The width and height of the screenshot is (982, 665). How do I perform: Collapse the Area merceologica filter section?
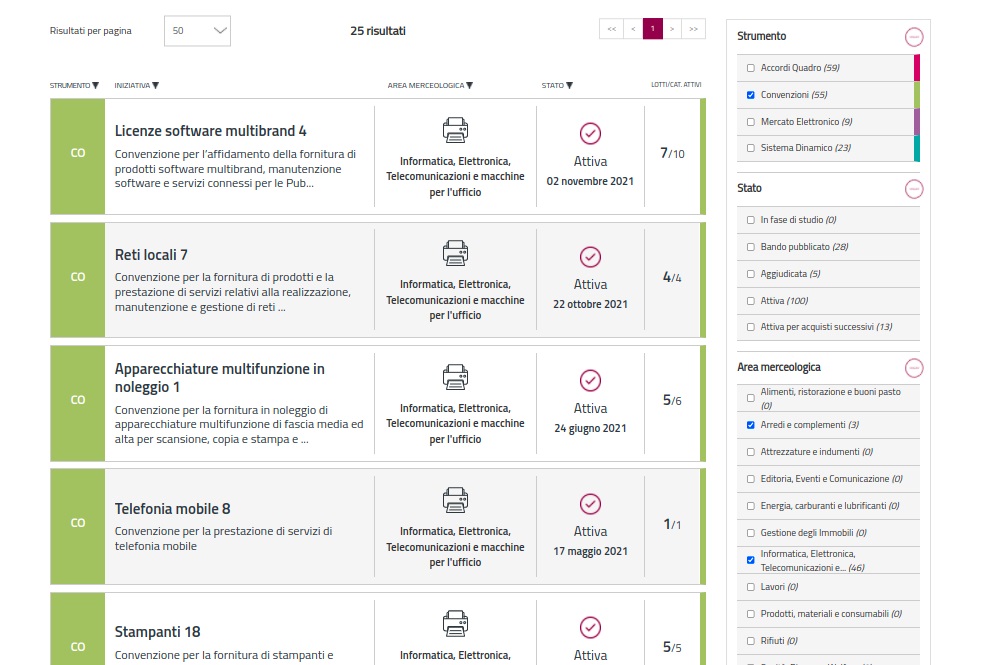coord(913,368)
